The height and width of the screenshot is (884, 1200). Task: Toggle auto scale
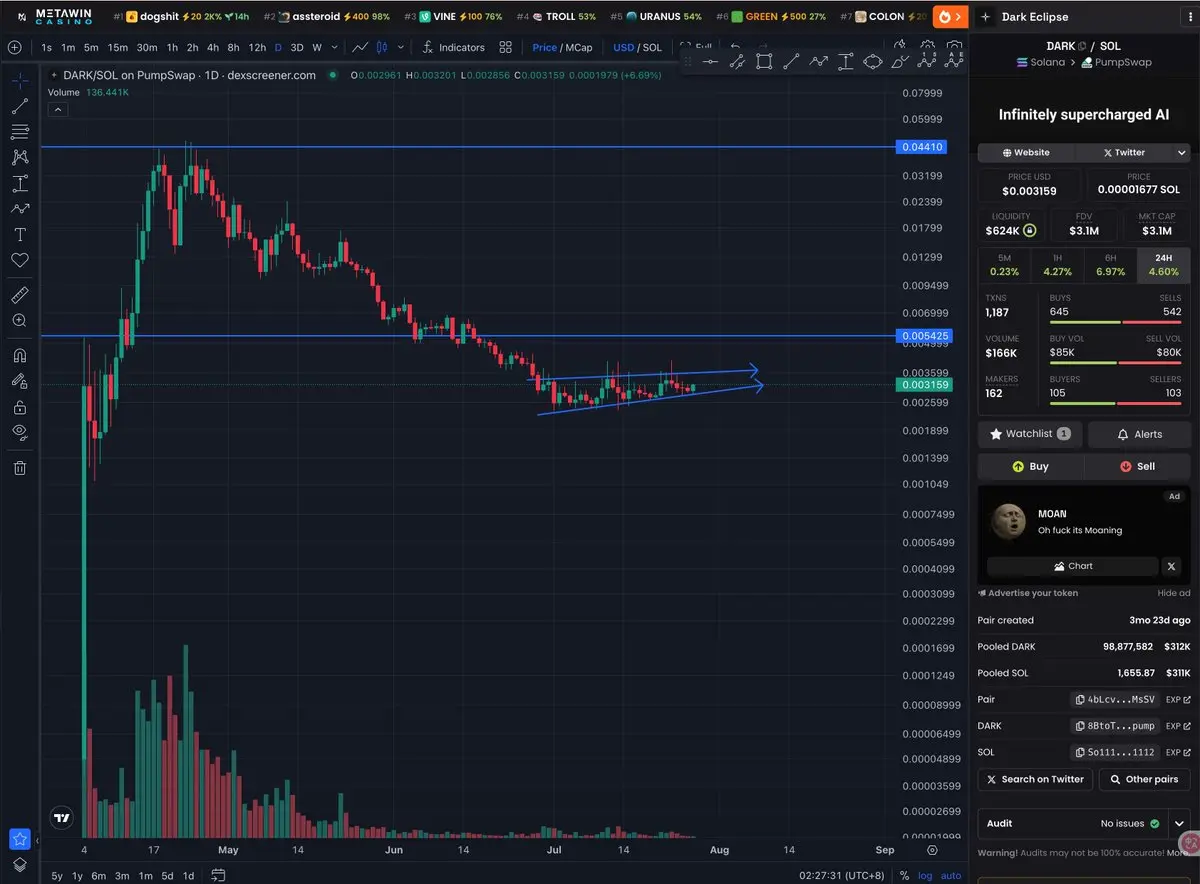pos(951,876)
